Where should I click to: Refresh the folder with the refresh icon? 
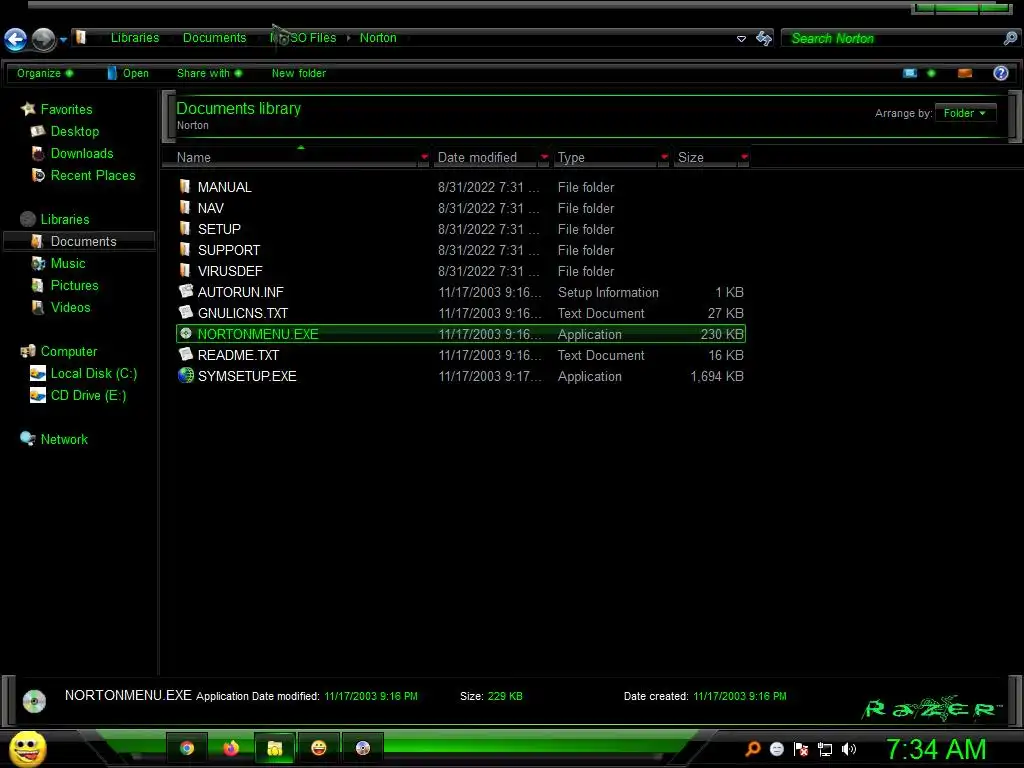point(763,39)
